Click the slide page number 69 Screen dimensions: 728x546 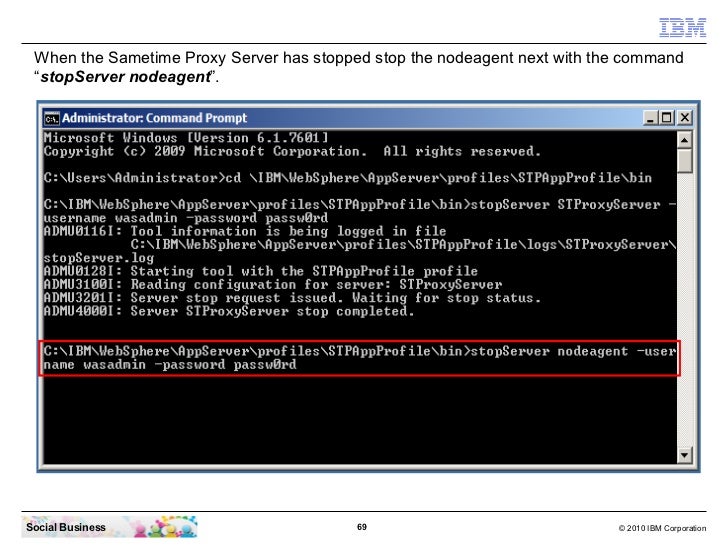(362, 527)
